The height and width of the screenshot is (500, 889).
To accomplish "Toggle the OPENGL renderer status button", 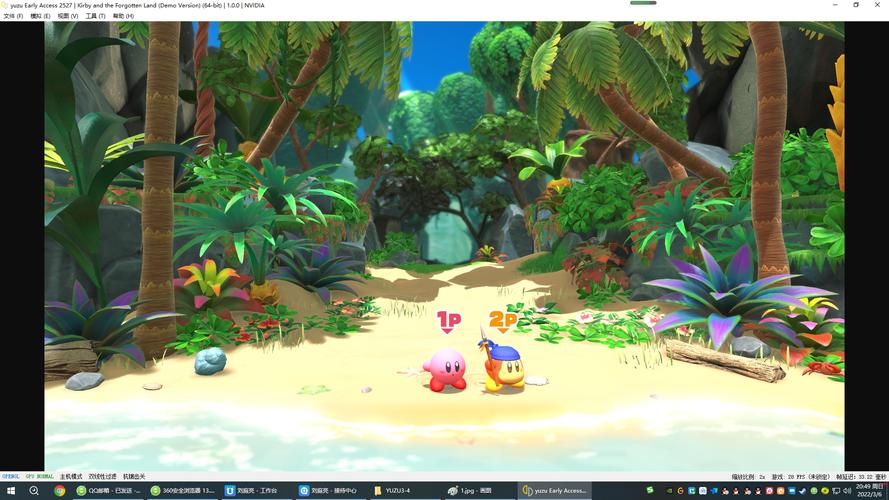I will click(11, 477).
